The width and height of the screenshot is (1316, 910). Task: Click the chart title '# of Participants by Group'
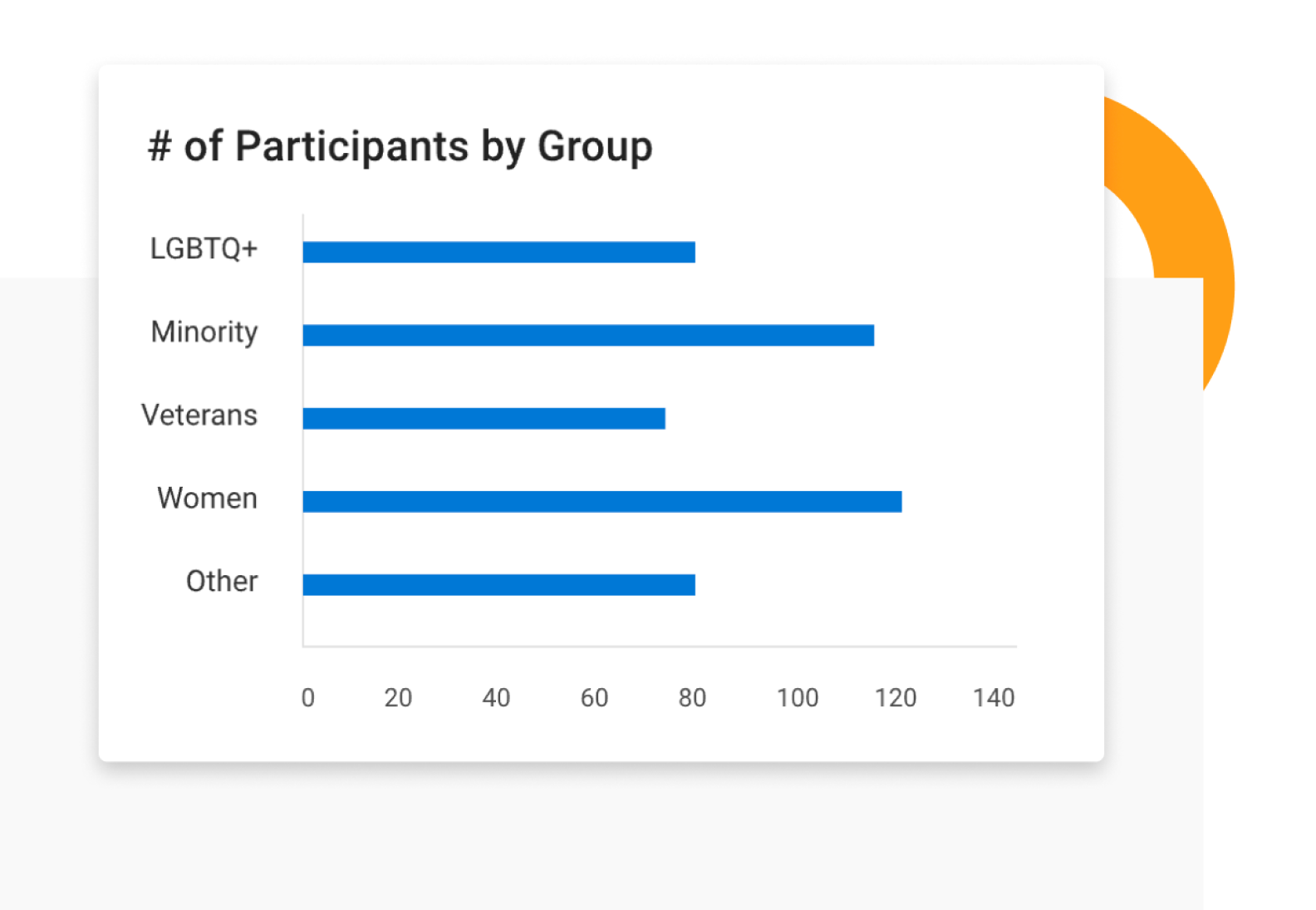400,147
